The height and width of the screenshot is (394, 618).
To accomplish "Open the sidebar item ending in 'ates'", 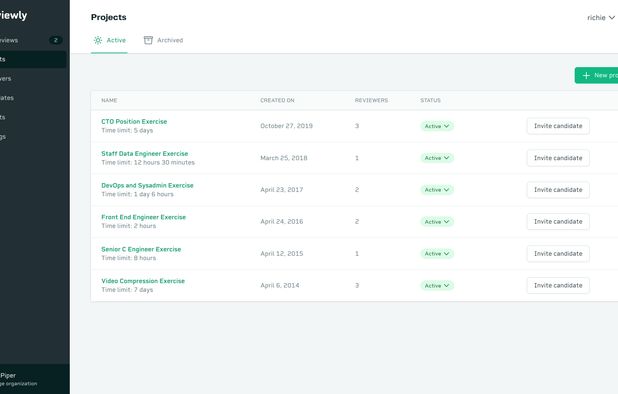I will (x=33, y=98).
